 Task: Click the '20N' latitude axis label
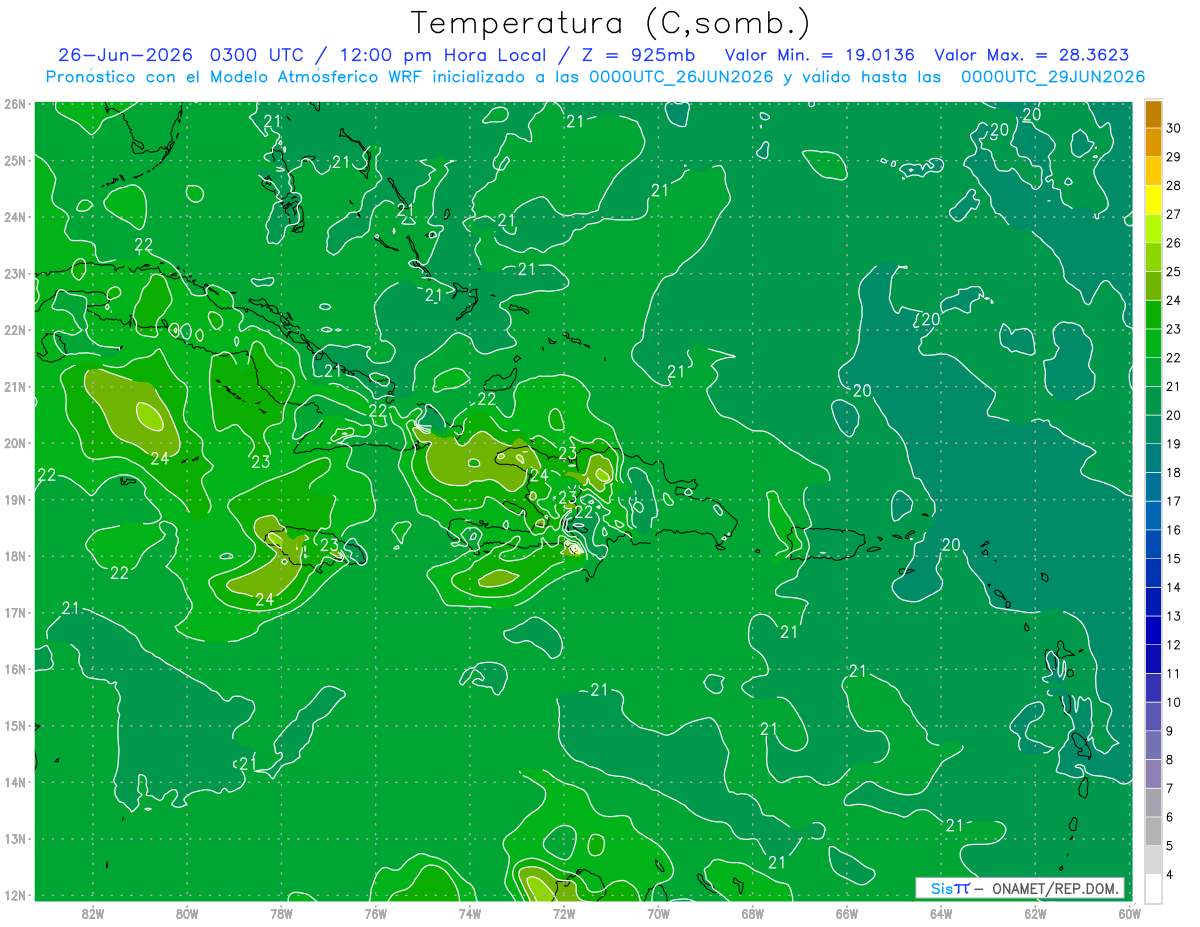pos(15,443)
